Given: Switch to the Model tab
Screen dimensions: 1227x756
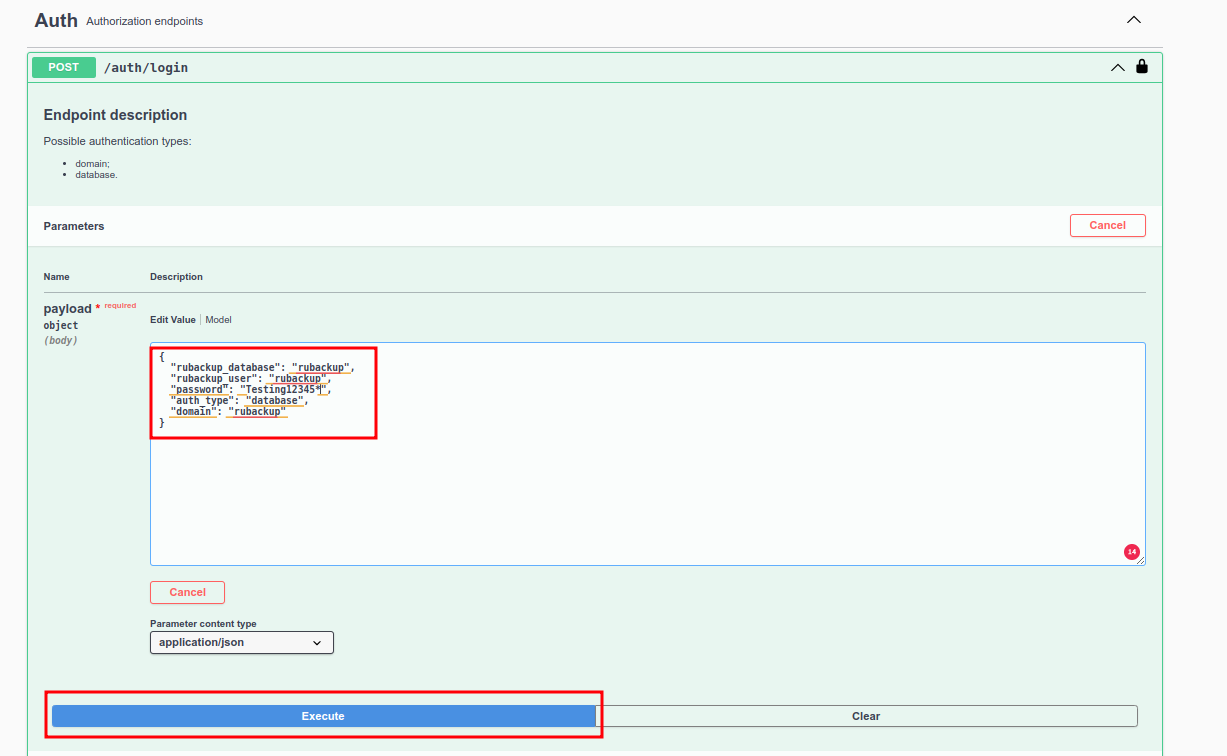Looking at the screenshot, I should pos(218,320).
